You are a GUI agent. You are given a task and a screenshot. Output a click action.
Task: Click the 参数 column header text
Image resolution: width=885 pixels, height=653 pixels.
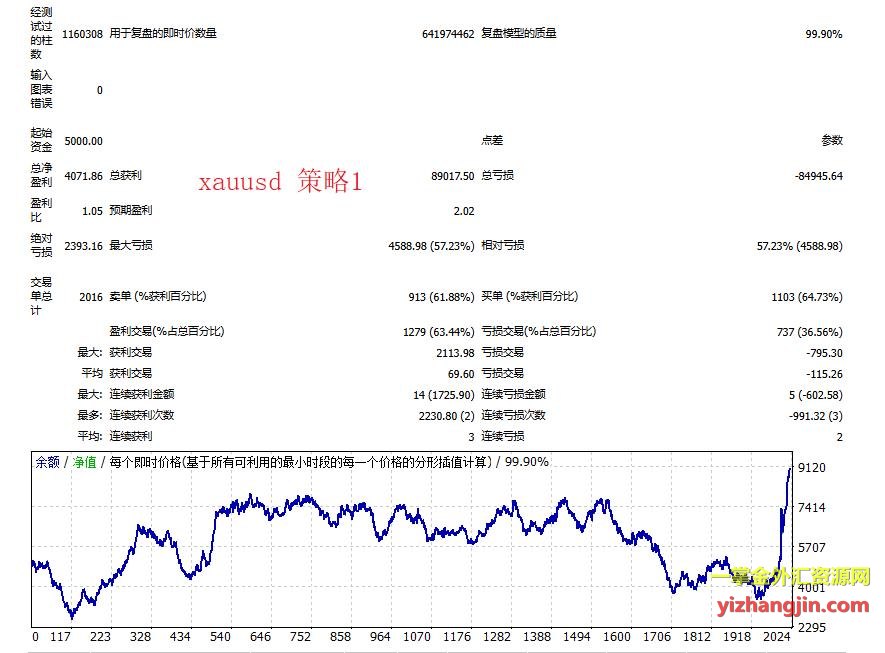[832, 141]
